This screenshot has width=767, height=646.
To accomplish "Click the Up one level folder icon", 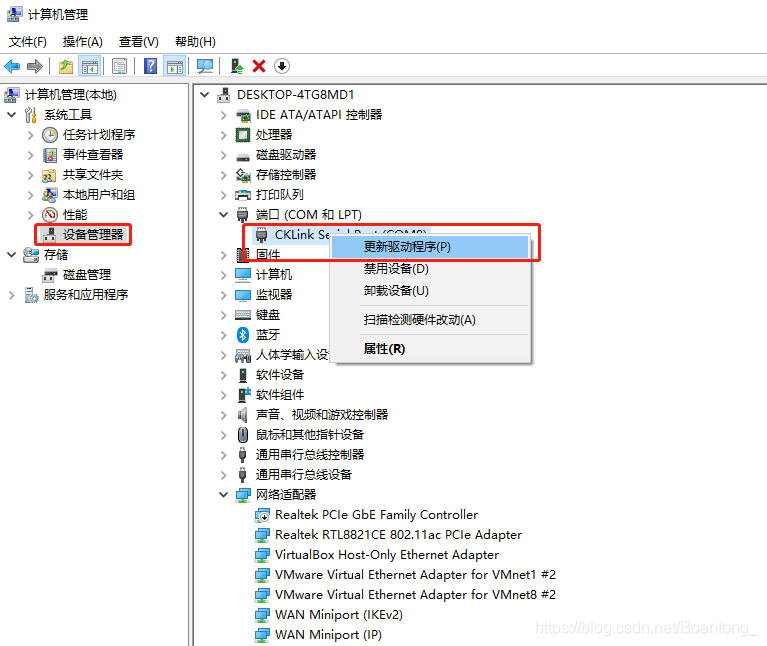I will point(66,66).
